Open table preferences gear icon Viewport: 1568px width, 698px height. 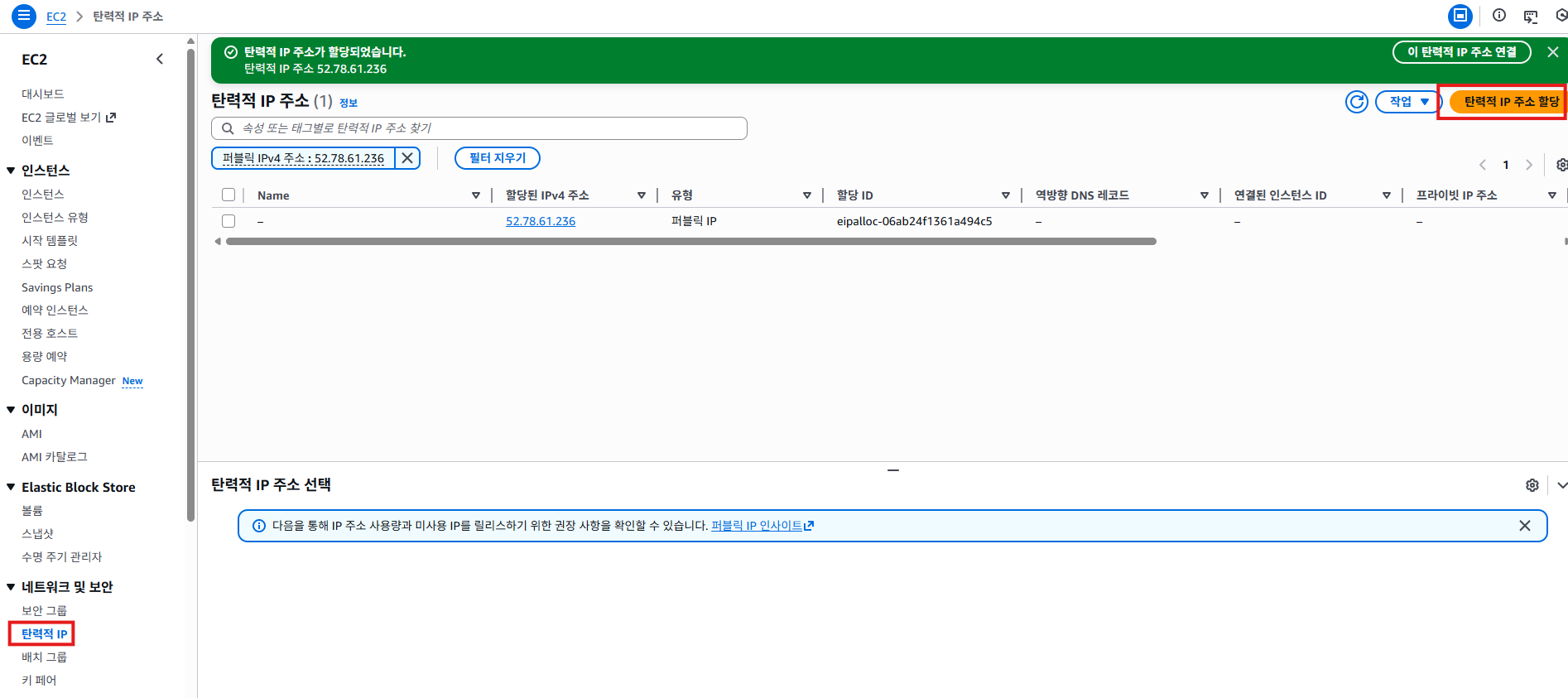coord(1561,165)
